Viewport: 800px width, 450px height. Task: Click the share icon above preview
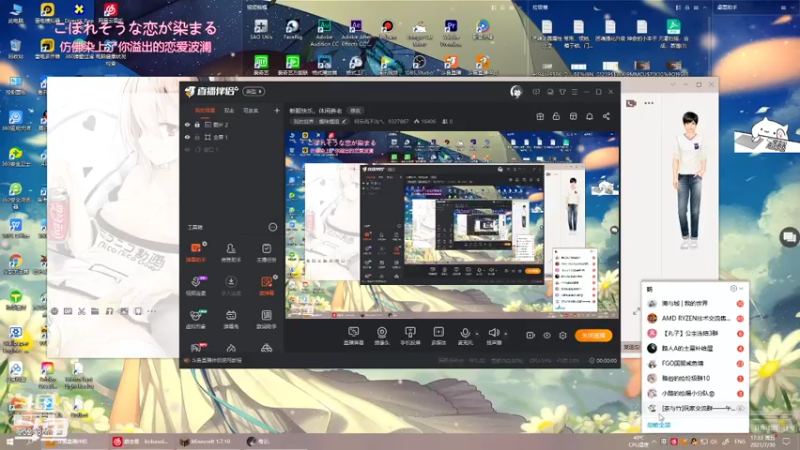tap(606, 116)
